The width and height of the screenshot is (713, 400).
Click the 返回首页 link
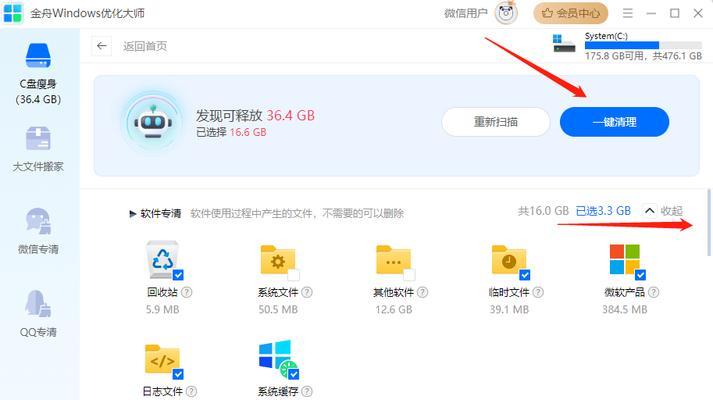pos(145,46)
